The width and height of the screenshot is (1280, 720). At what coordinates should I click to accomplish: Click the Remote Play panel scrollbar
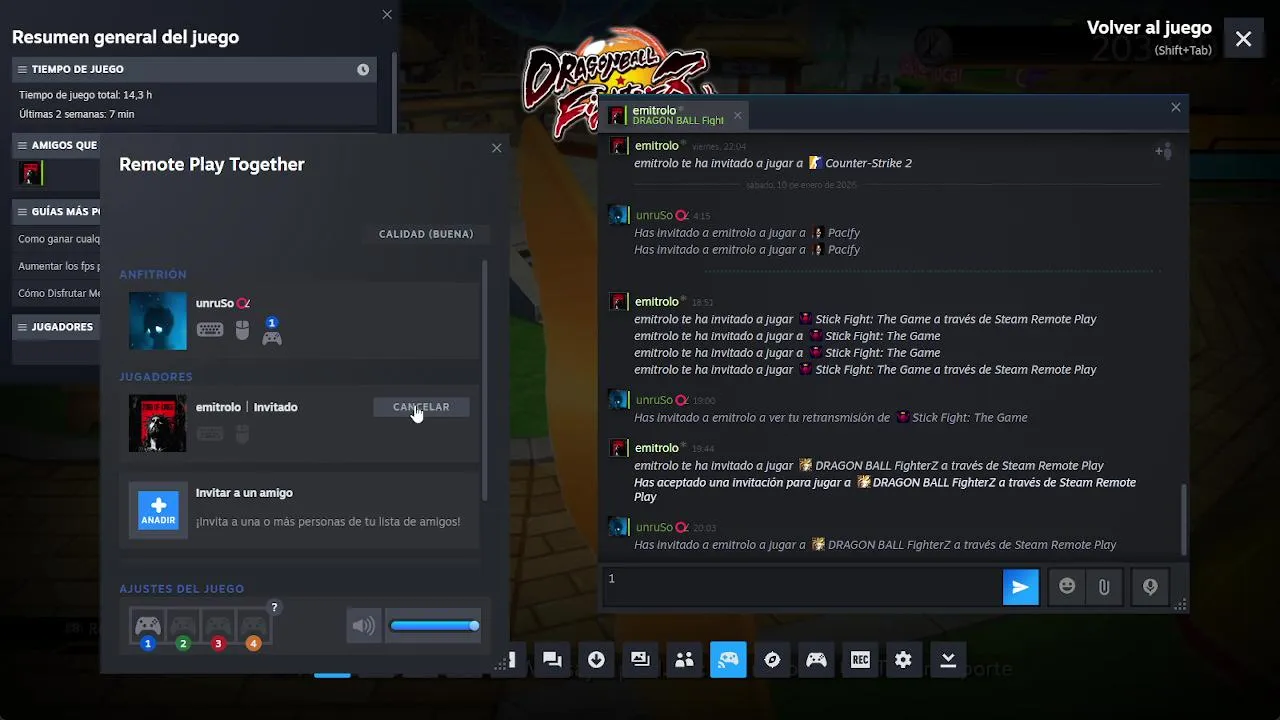click(485, 380)
